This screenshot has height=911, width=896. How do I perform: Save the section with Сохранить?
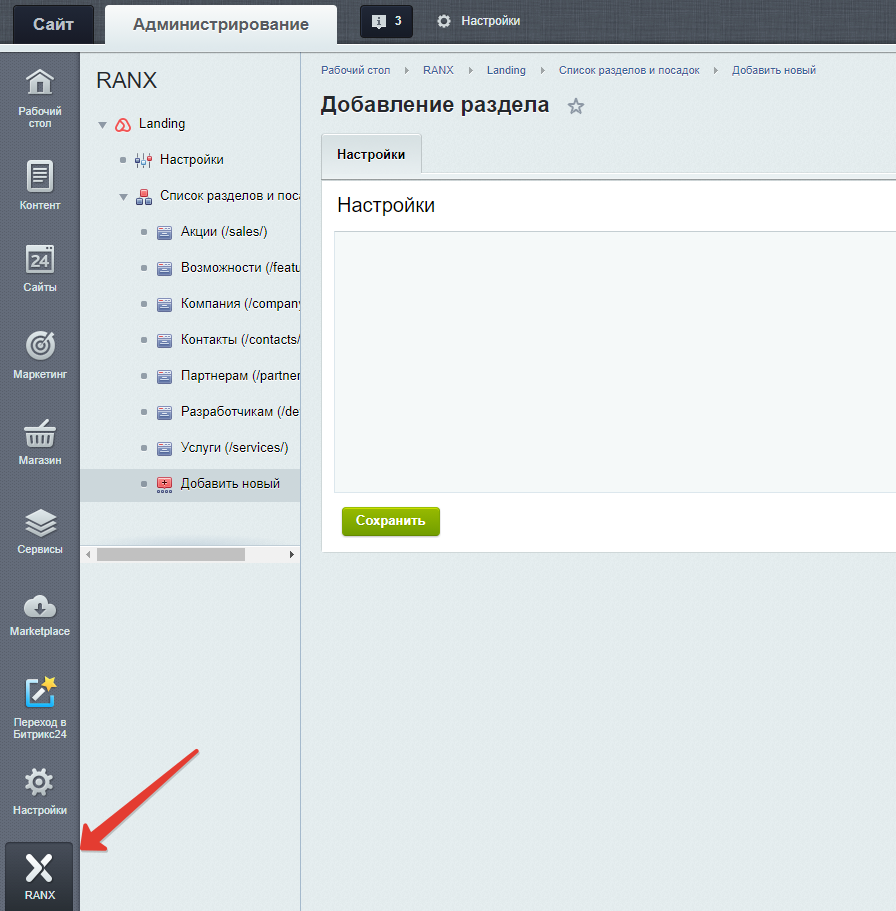(390, 521)
